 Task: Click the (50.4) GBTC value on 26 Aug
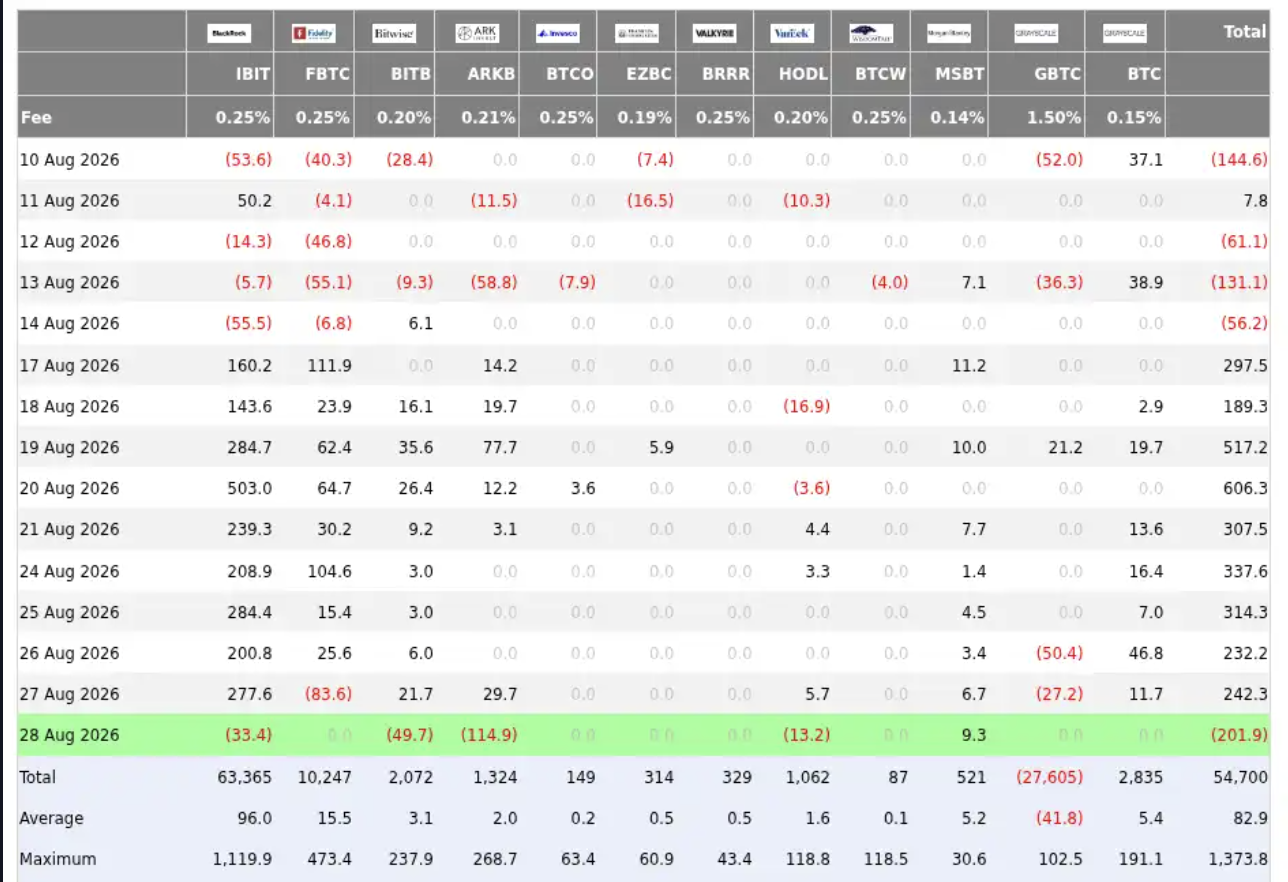point(1060,654)
